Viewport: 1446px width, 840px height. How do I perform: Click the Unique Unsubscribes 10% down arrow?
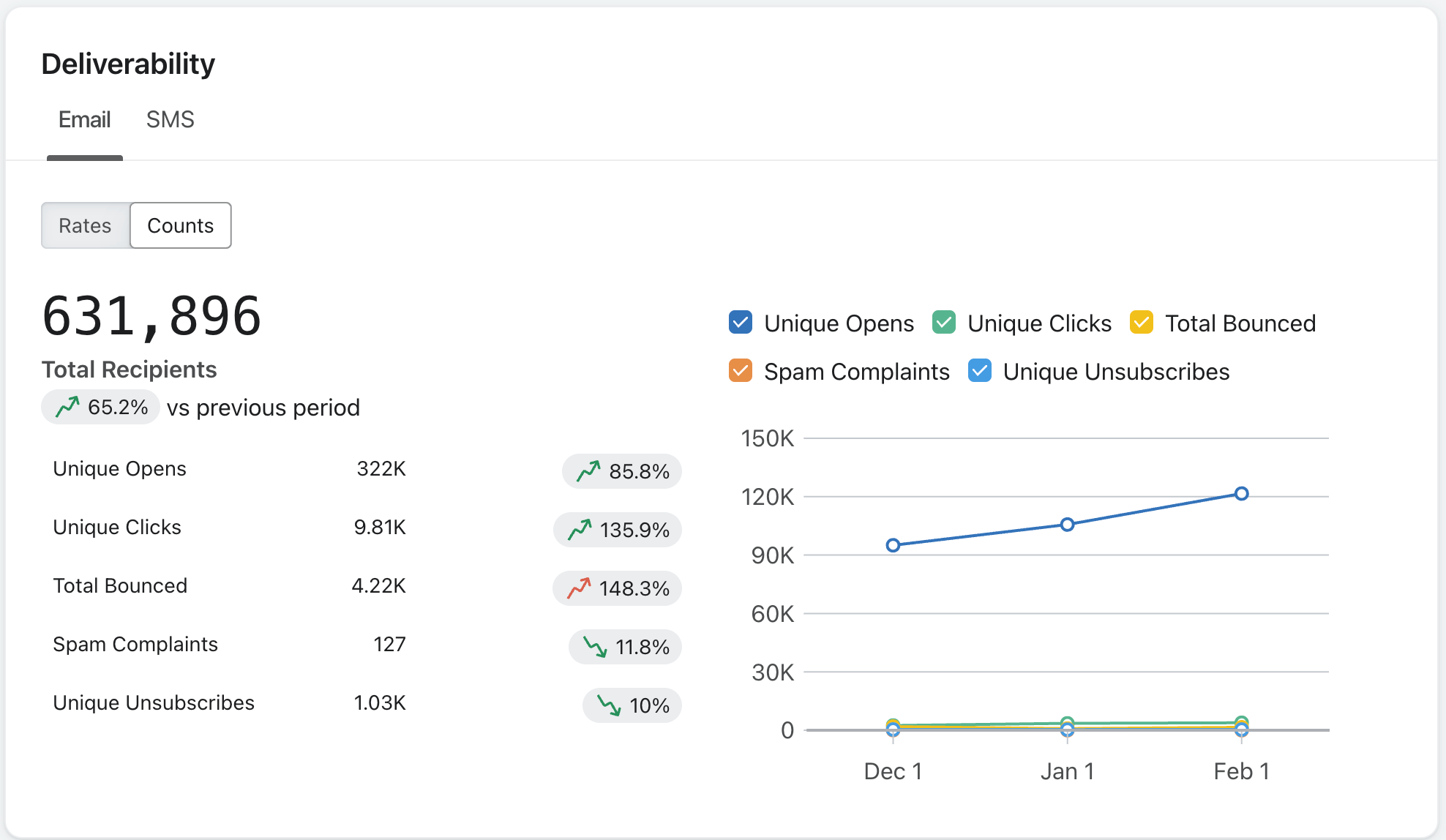point(609,705)
